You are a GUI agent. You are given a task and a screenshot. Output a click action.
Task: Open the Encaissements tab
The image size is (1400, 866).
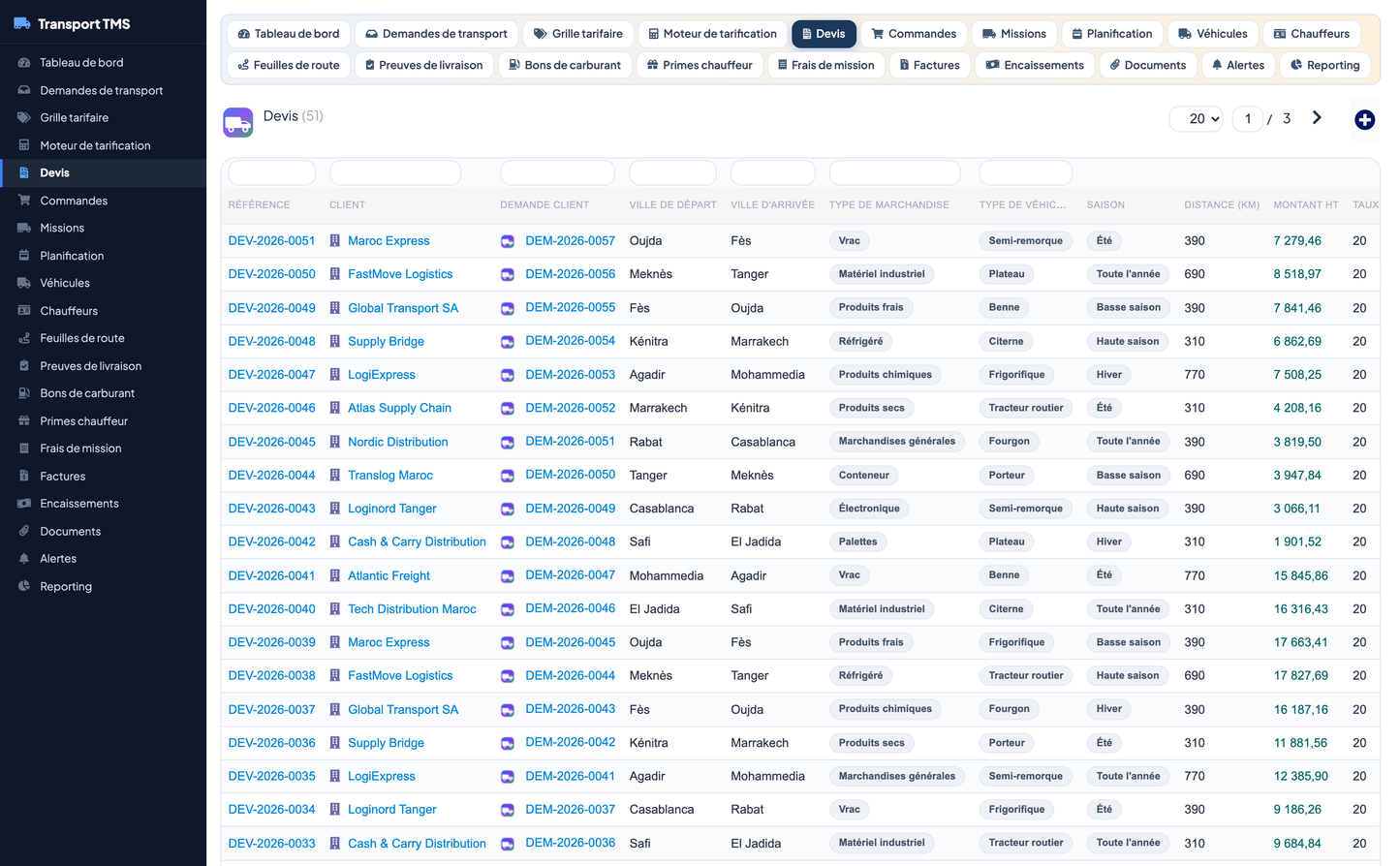pyautogui.click(x=1035, y=65)
